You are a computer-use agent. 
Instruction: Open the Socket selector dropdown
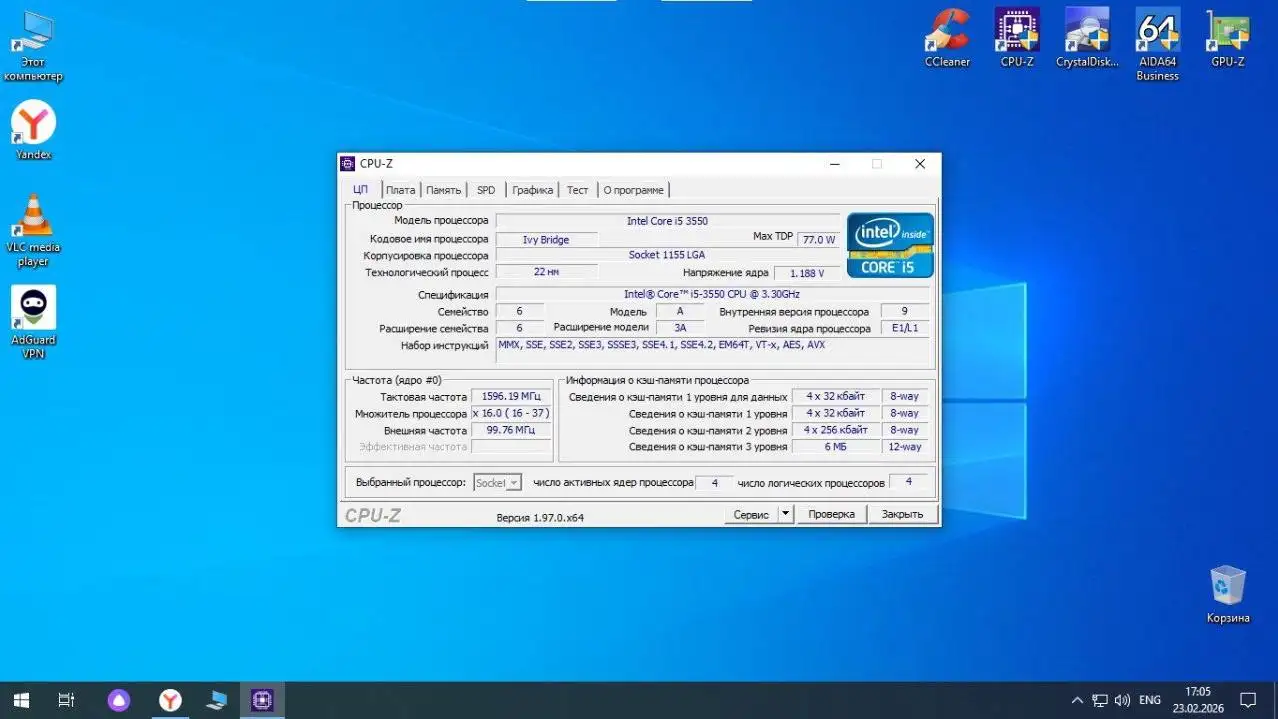tap(497, 482)
